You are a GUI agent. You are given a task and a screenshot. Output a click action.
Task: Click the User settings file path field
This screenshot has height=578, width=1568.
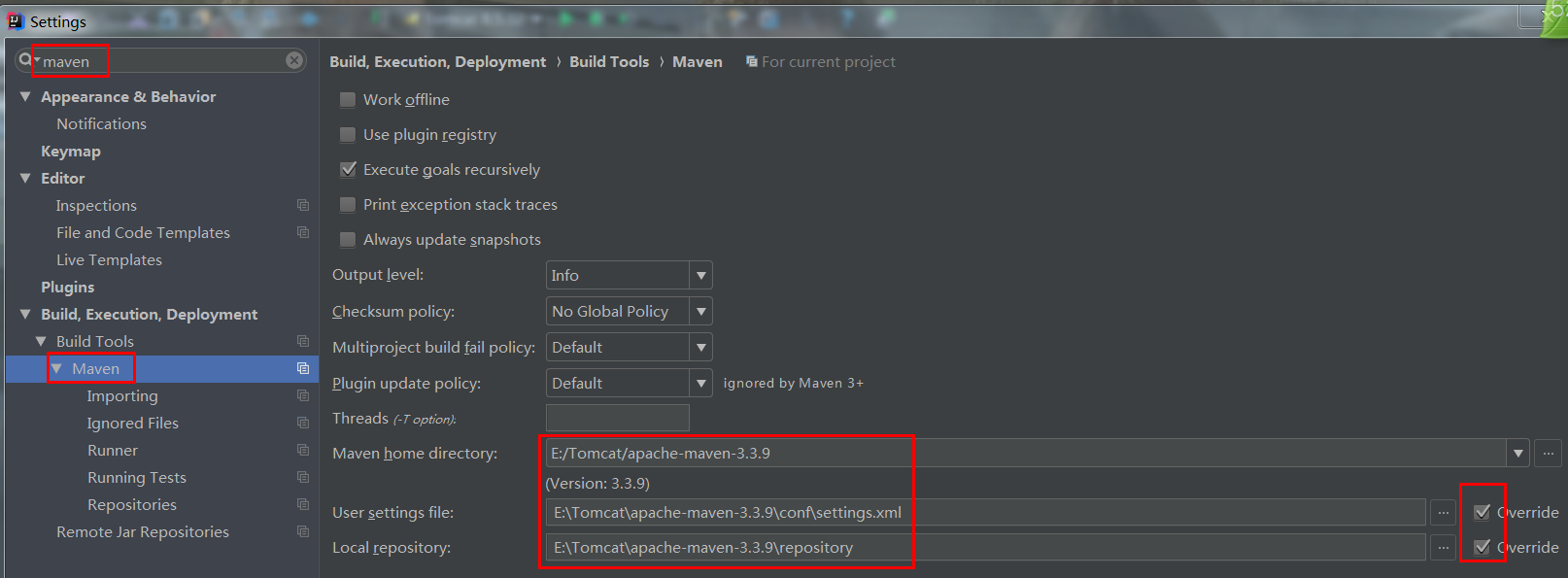click(x=986, y=512)
